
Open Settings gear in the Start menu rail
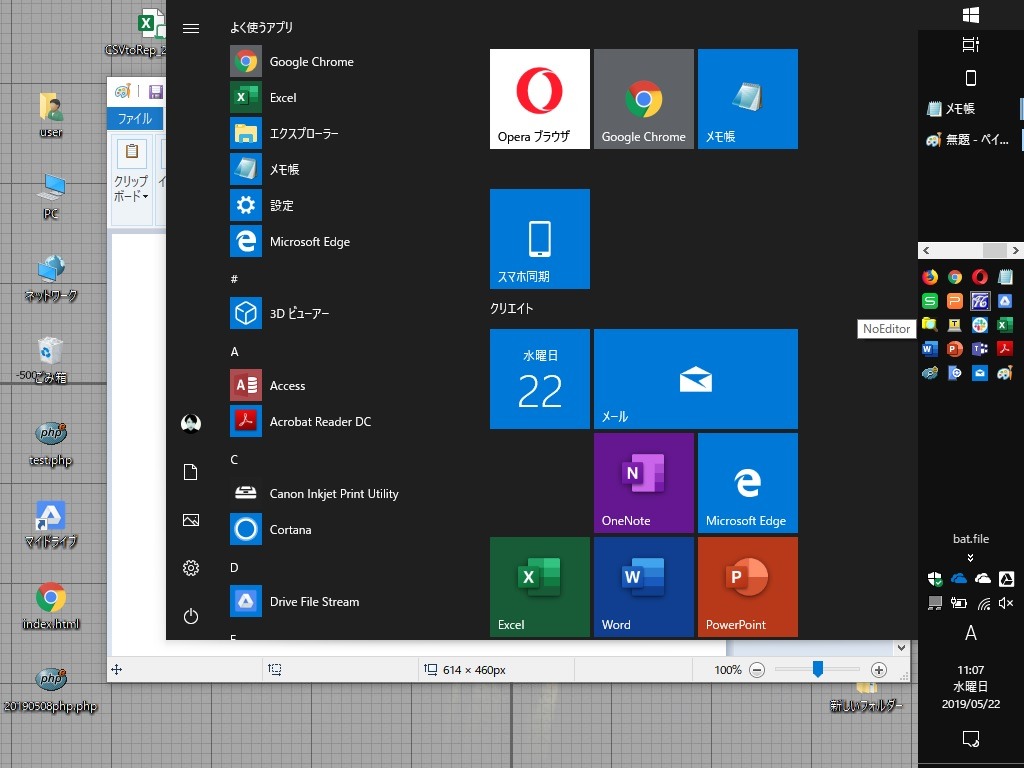(191, 568)
